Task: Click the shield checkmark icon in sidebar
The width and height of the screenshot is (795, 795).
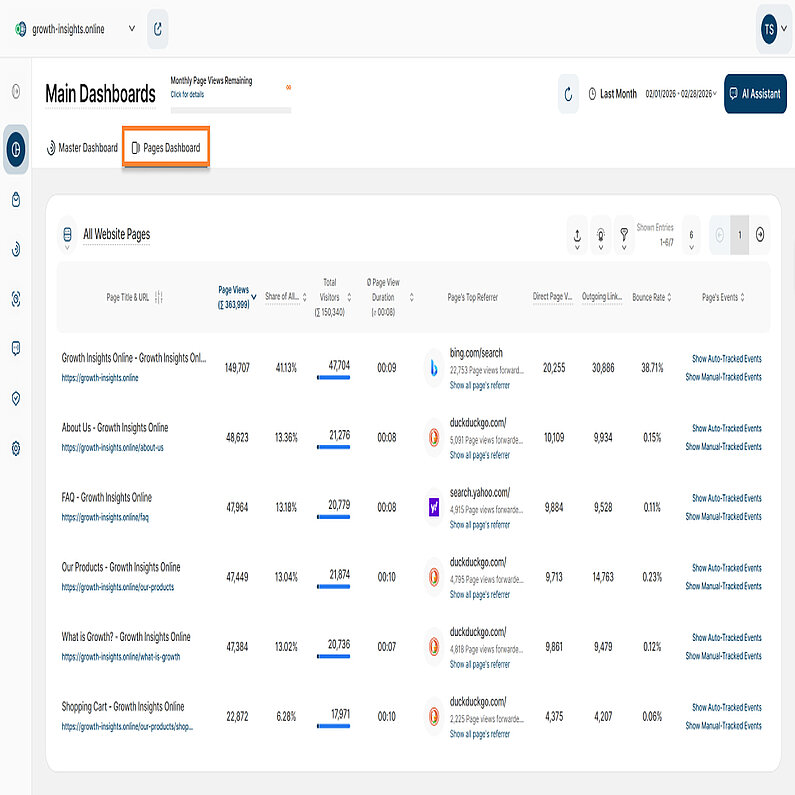Action: (x=16, y=397)
